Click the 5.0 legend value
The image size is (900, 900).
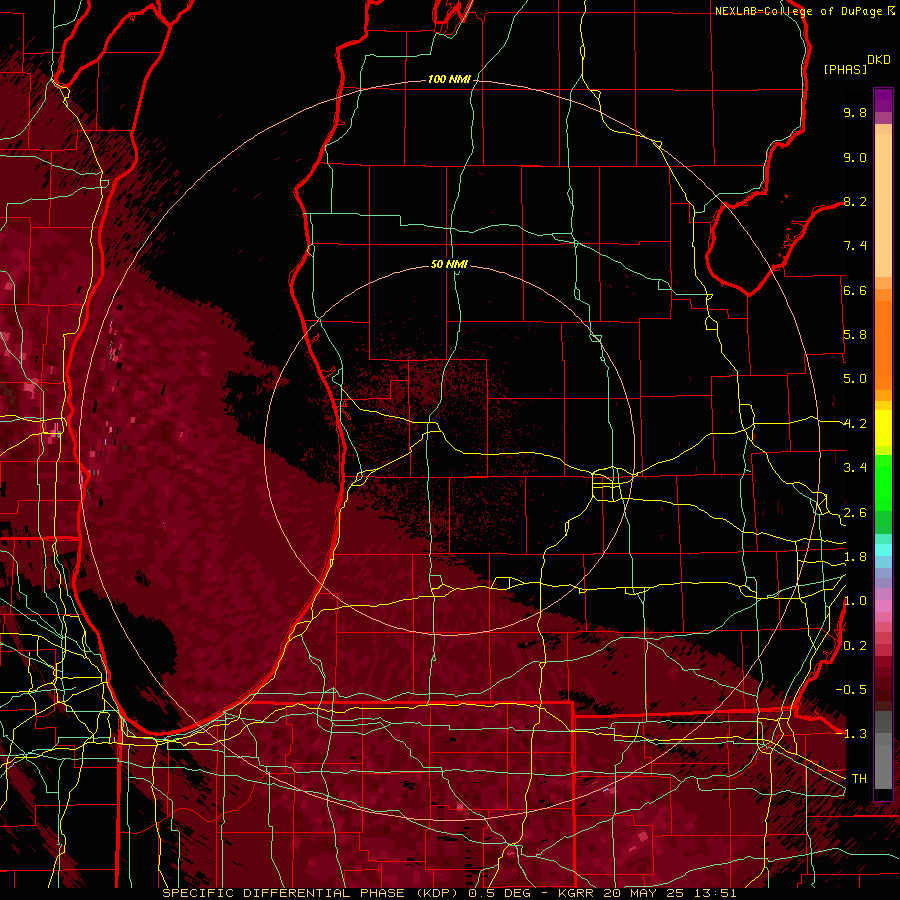855,379
